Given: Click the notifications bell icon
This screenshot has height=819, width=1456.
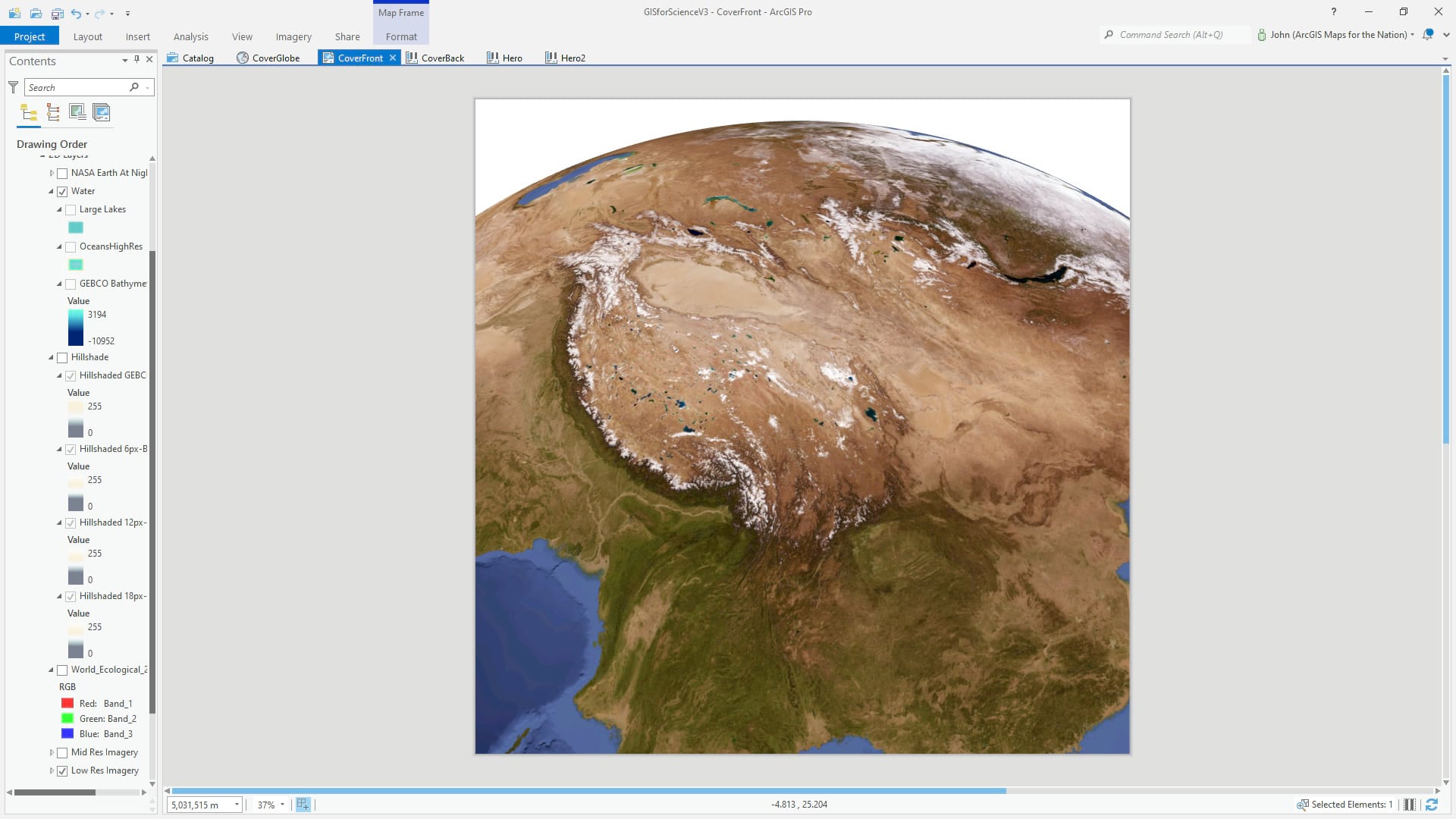Looking at the screenshot, I should point(1428,35).
